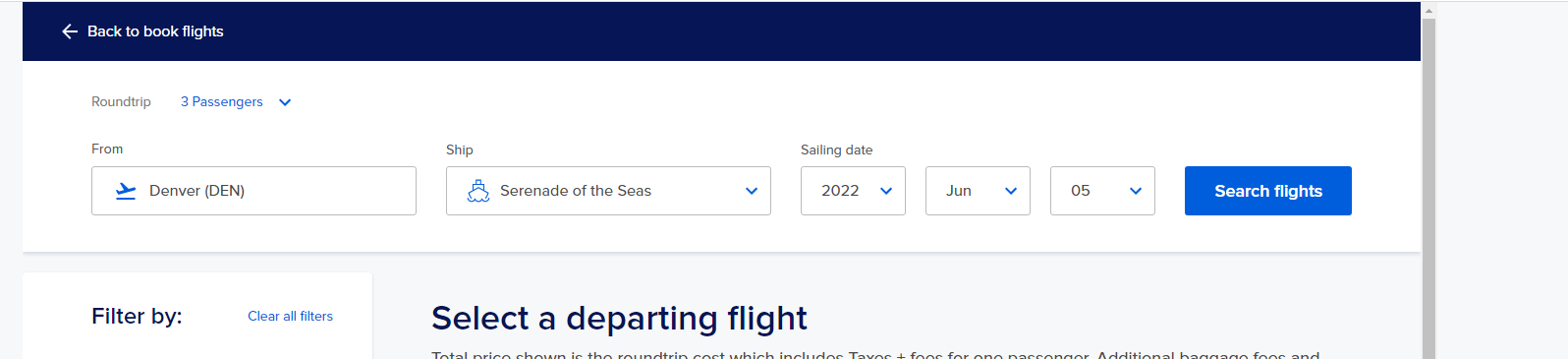Expand the Ship dropdown chevron arrow
The image size is (1568, 359).
[x=752, y=191]
